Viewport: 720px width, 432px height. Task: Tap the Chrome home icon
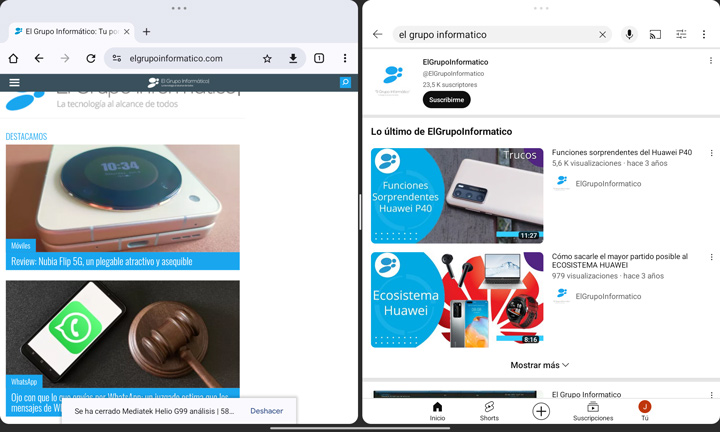click(13, 58)
